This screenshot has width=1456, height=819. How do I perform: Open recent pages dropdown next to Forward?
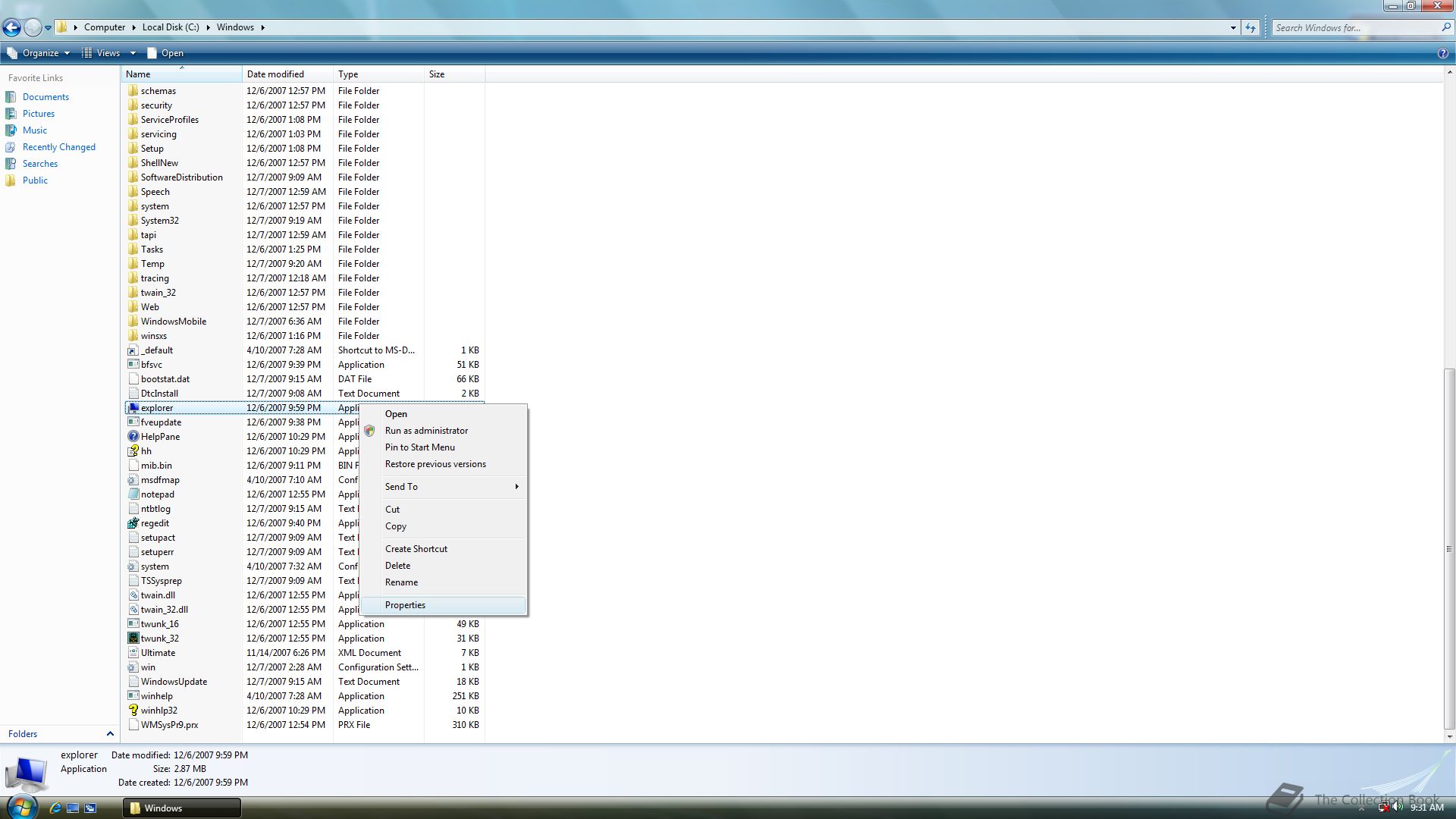pos(48,28)
